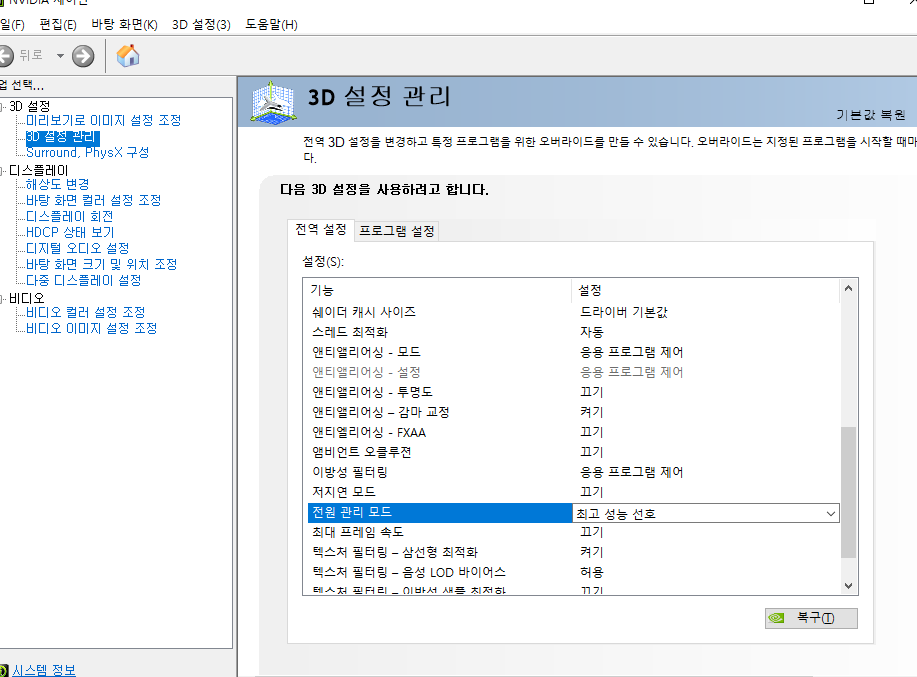917x677 pixels.
Task: Click the 기본값 복원 link
Action: (x=871, y=115)
